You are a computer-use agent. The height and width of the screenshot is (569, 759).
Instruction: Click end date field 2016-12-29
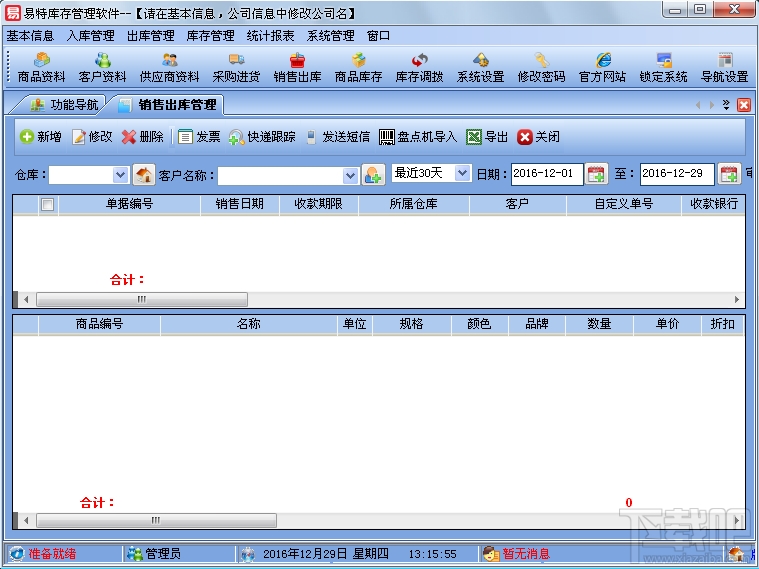click(x=677, y=174)
